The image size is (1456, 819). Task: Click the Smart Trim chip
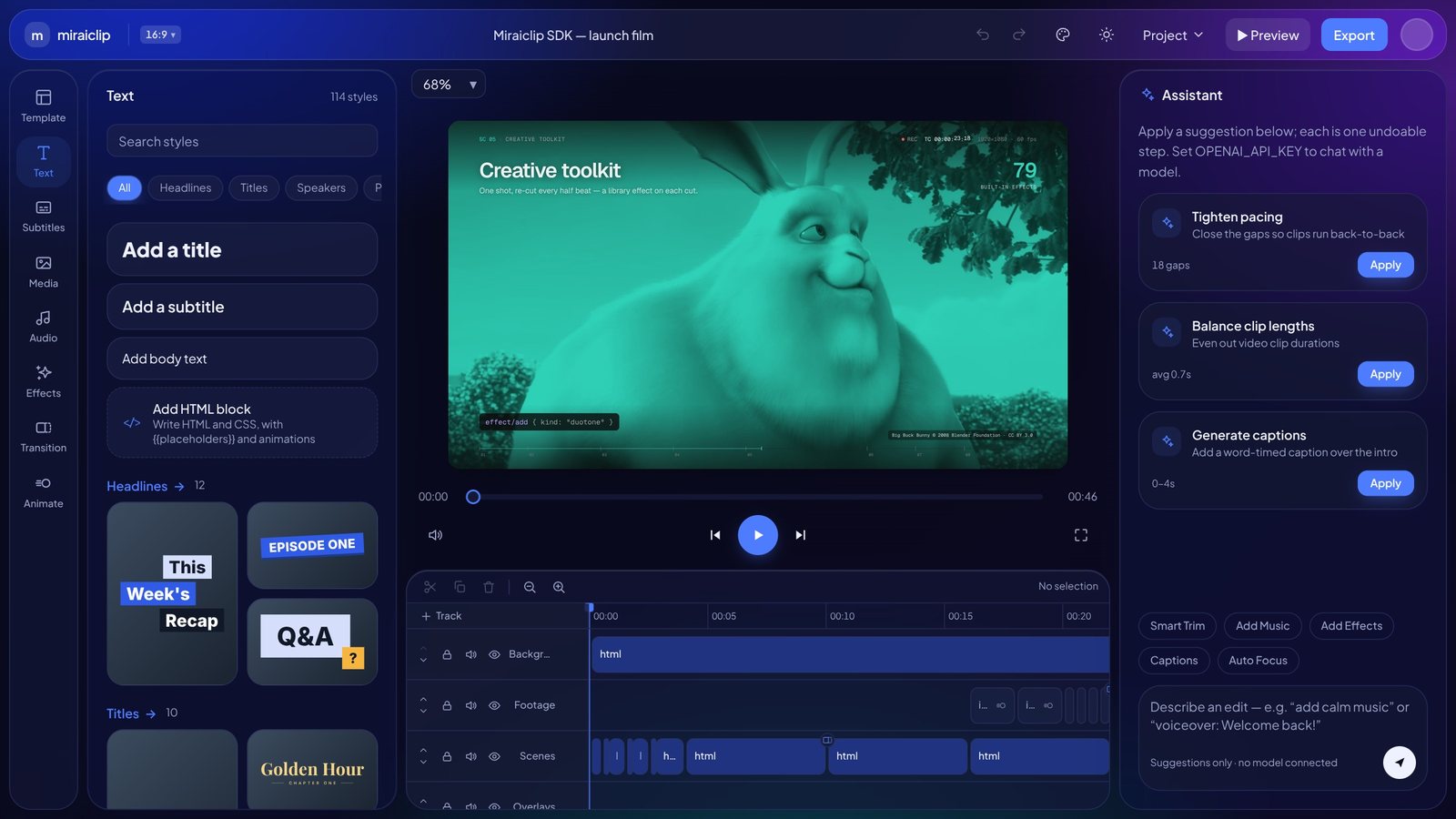point(1178,626)
